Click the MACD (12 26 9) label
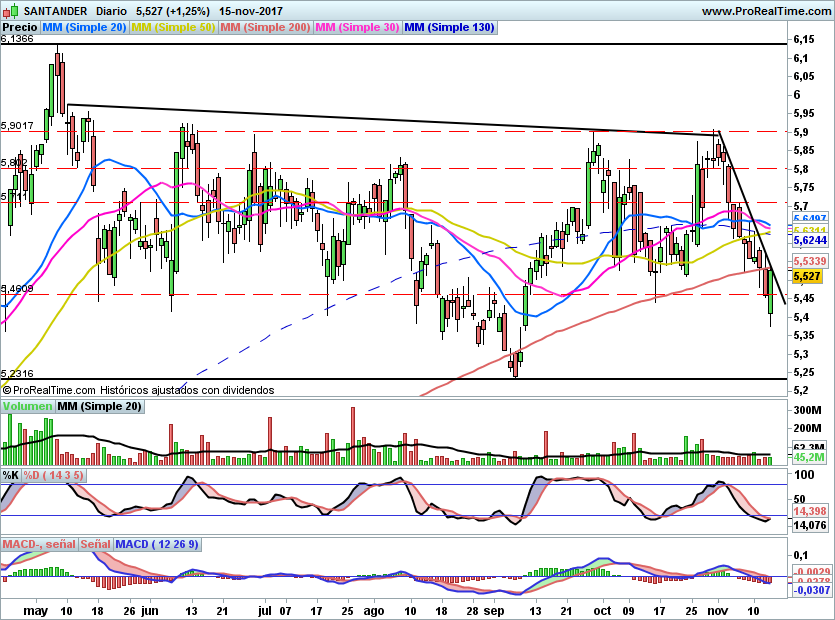The width and height of the screenshot is (835, 620). 157,544
